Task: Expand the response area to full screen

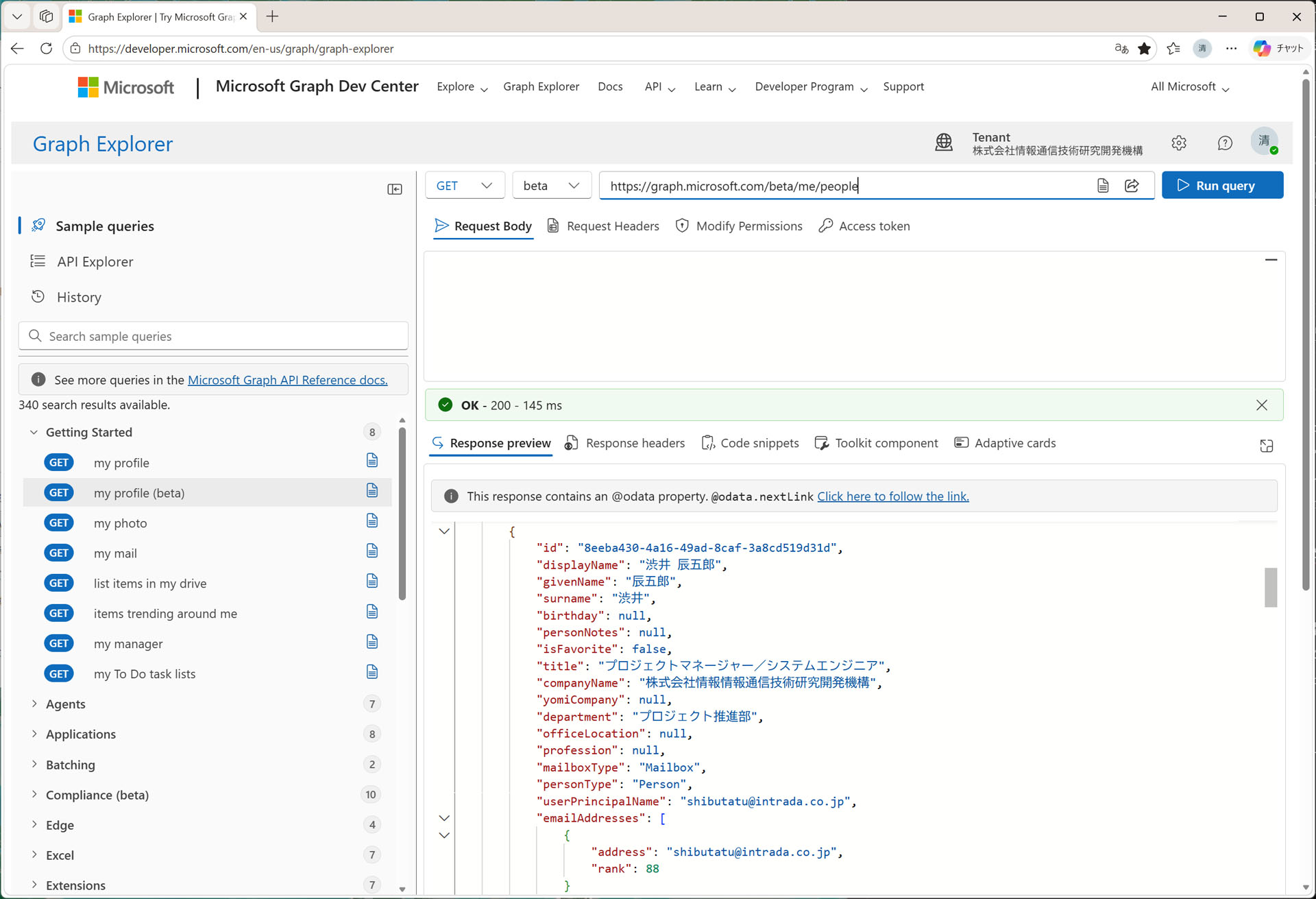Action: (1267, 446)
